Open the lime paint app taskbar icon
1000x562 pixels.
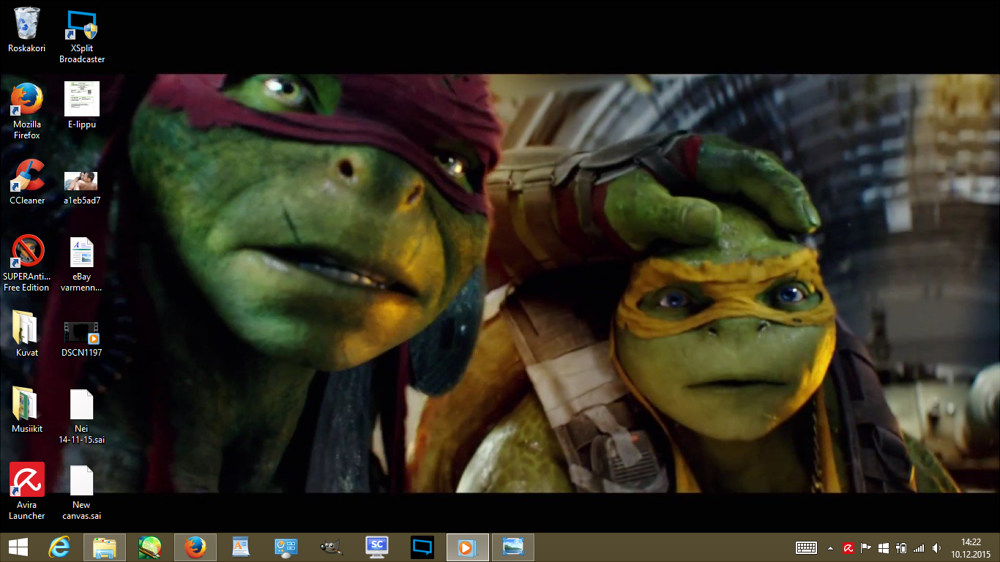click(150, 547)
